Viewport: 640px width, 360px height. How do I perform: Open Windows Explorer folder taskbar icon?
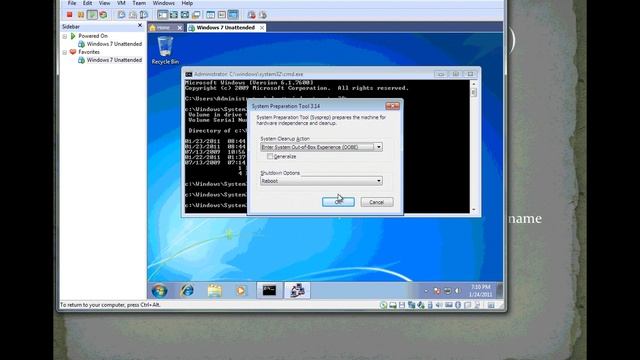[214, 290]
